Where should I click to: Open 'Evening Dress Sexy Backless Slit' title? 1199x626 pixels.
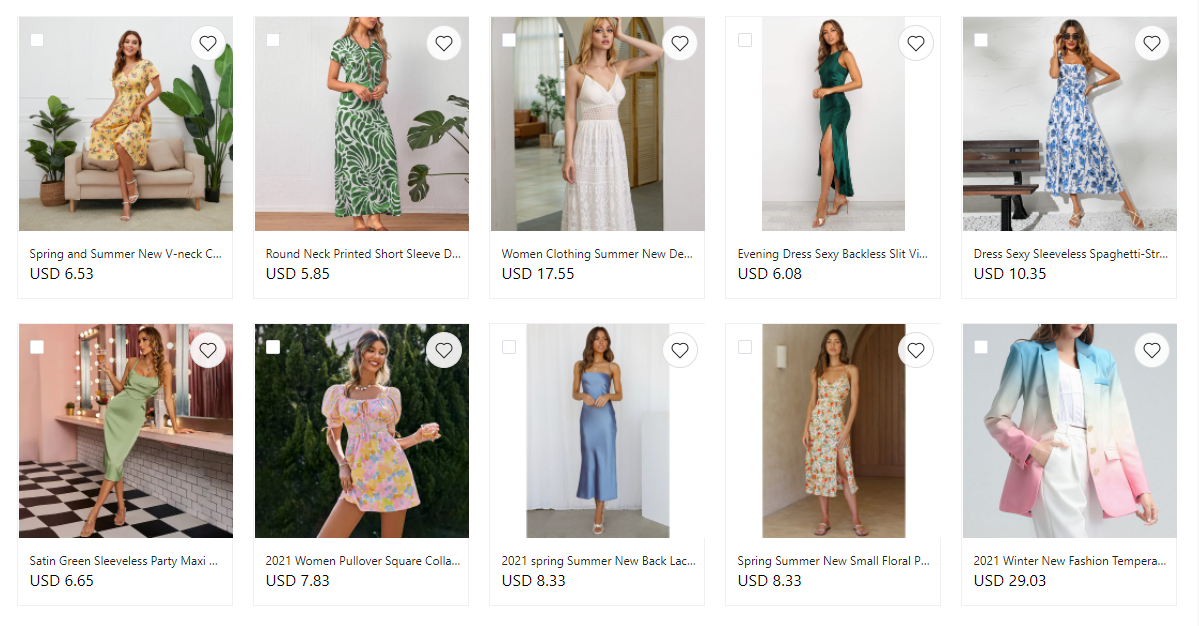pyautogui.click(x=833, y=254)
